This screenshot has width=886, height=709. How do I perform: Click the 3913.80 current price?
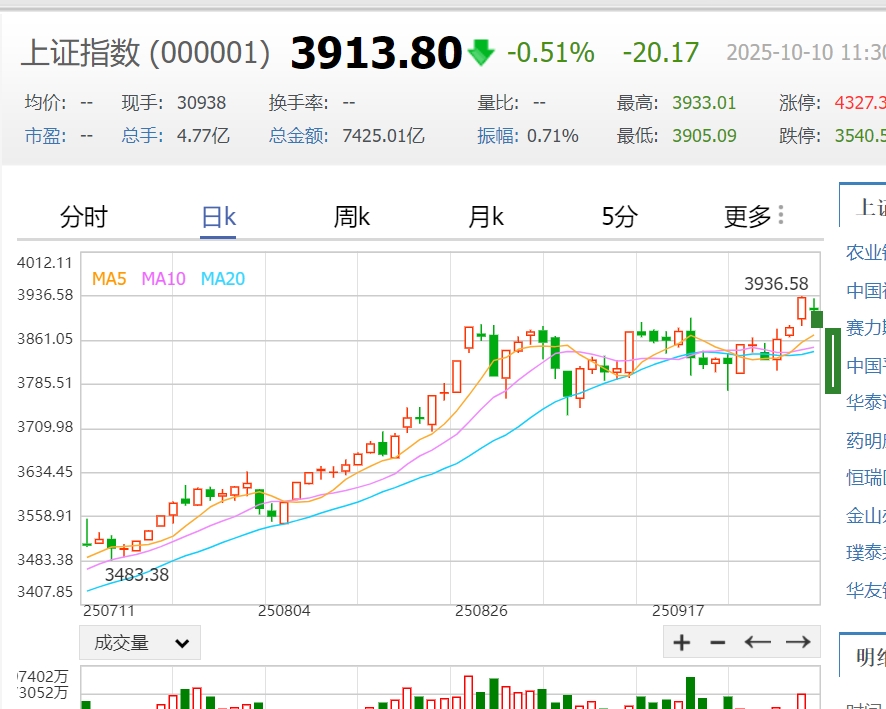coord(376,53)
